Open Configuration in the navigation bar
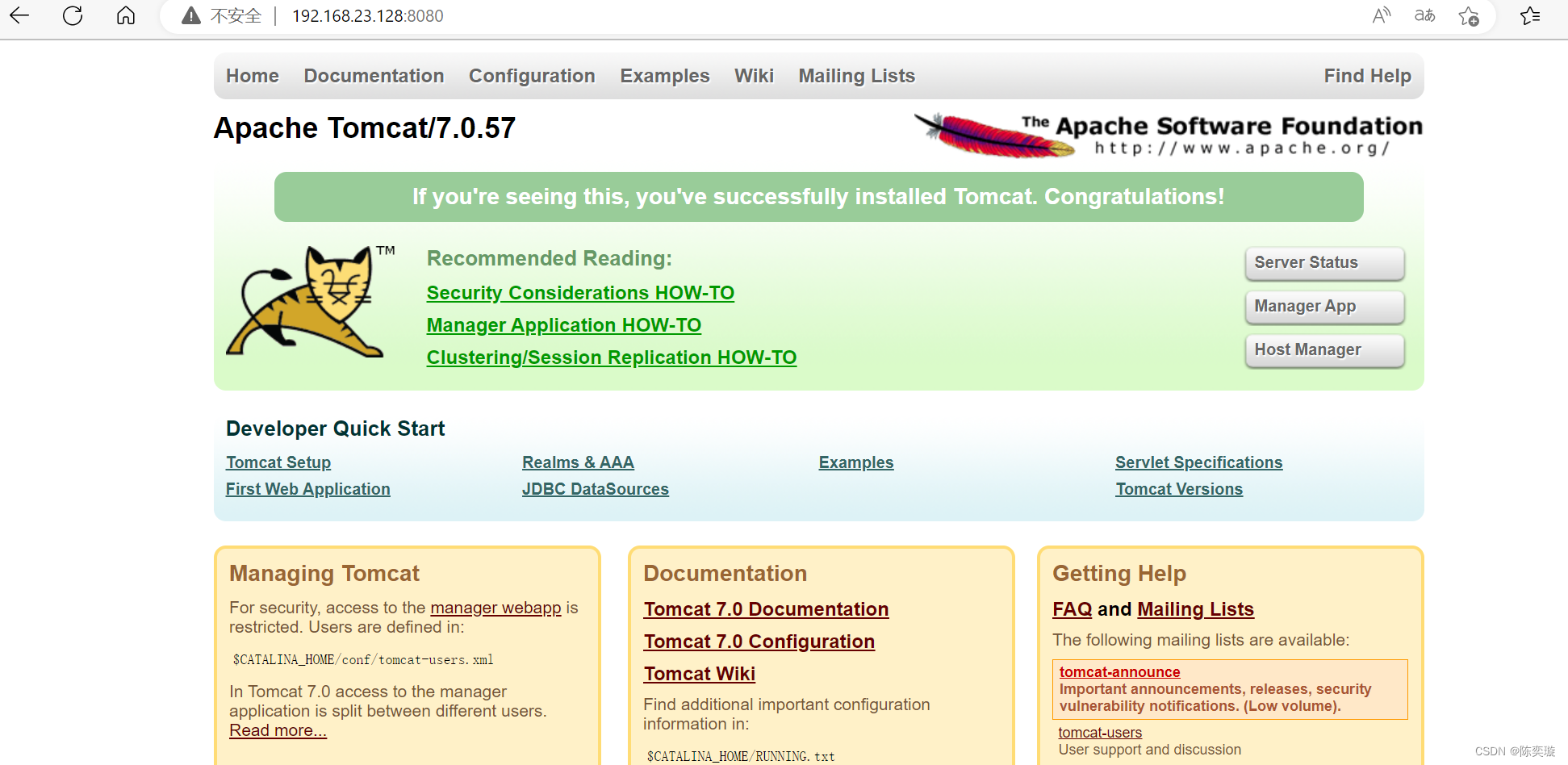 [x=532, y=76]
